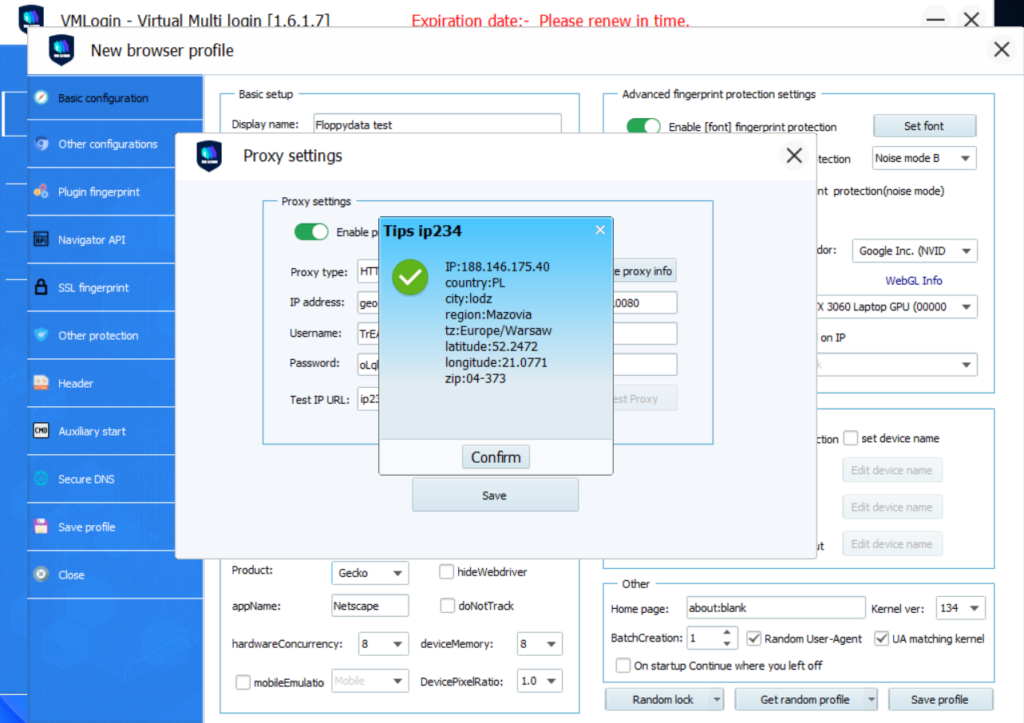
Task: Click the SSL fingerprint lock icon
Action: click(41, 287)
